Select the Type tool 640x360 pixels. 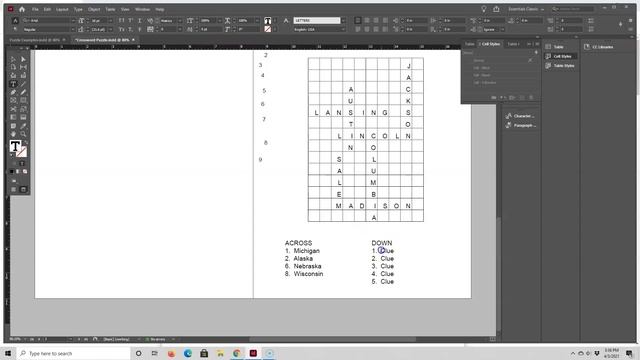13,84
